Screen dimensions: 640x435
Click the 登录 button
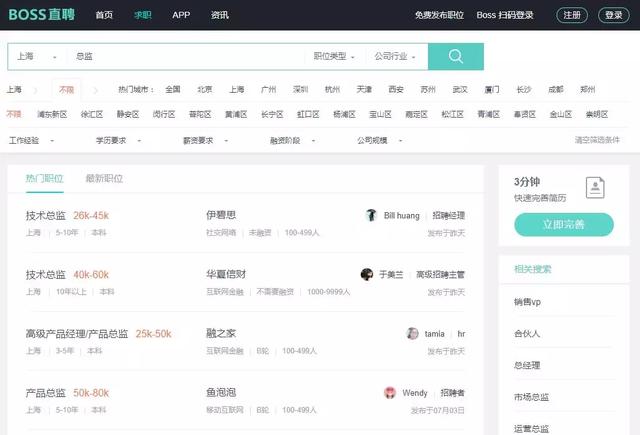coord(613,15)
